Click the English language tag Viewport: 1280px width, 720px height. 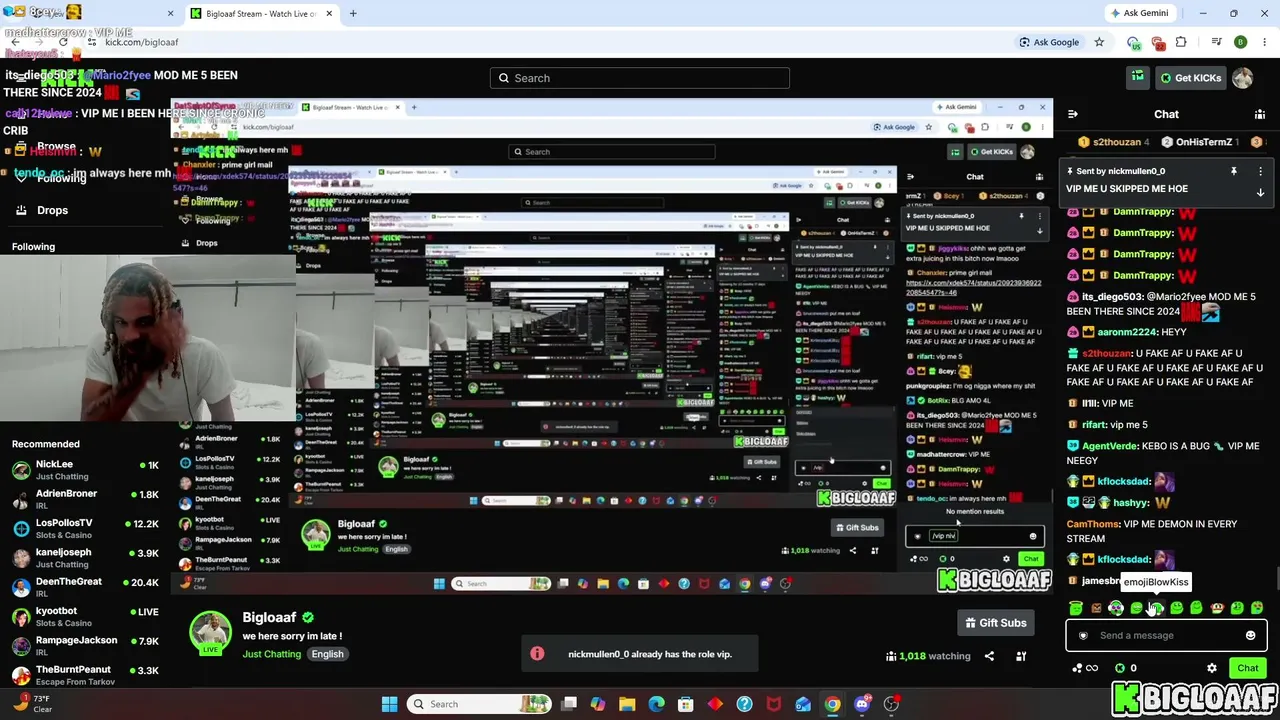tap(327, 654)
